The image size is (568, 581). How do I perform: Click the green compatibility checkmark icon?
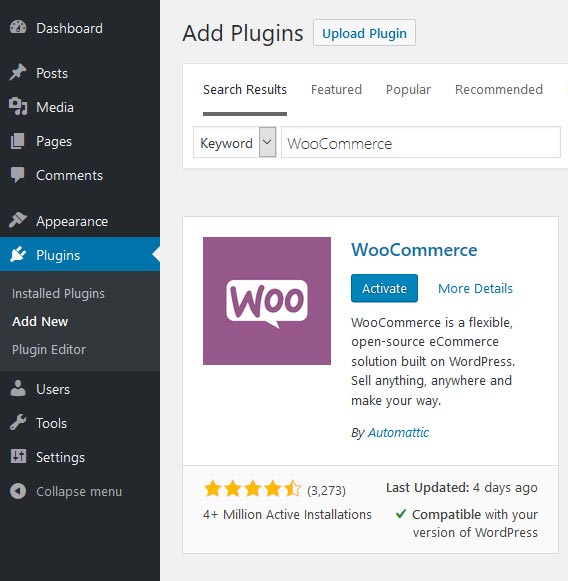point(401,514)
